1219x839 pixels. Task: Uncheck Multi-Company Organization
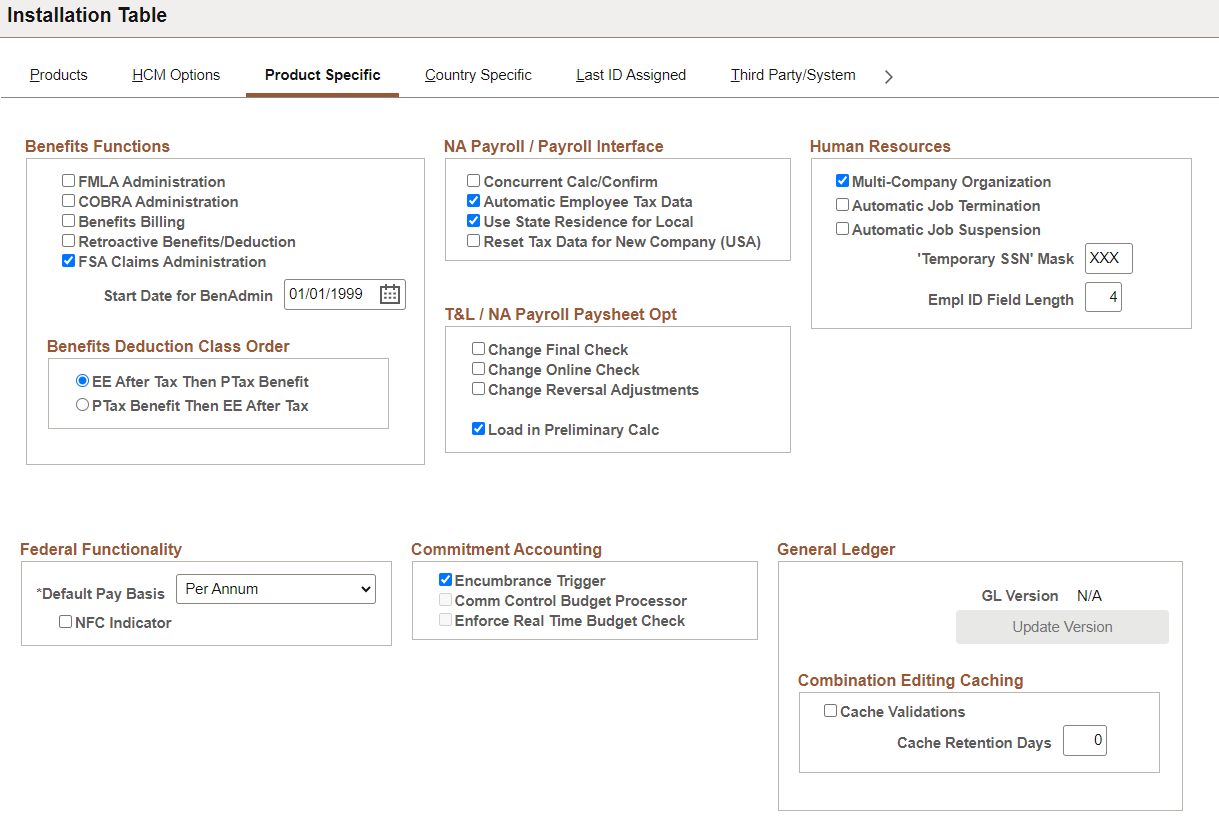coord(842,181)
